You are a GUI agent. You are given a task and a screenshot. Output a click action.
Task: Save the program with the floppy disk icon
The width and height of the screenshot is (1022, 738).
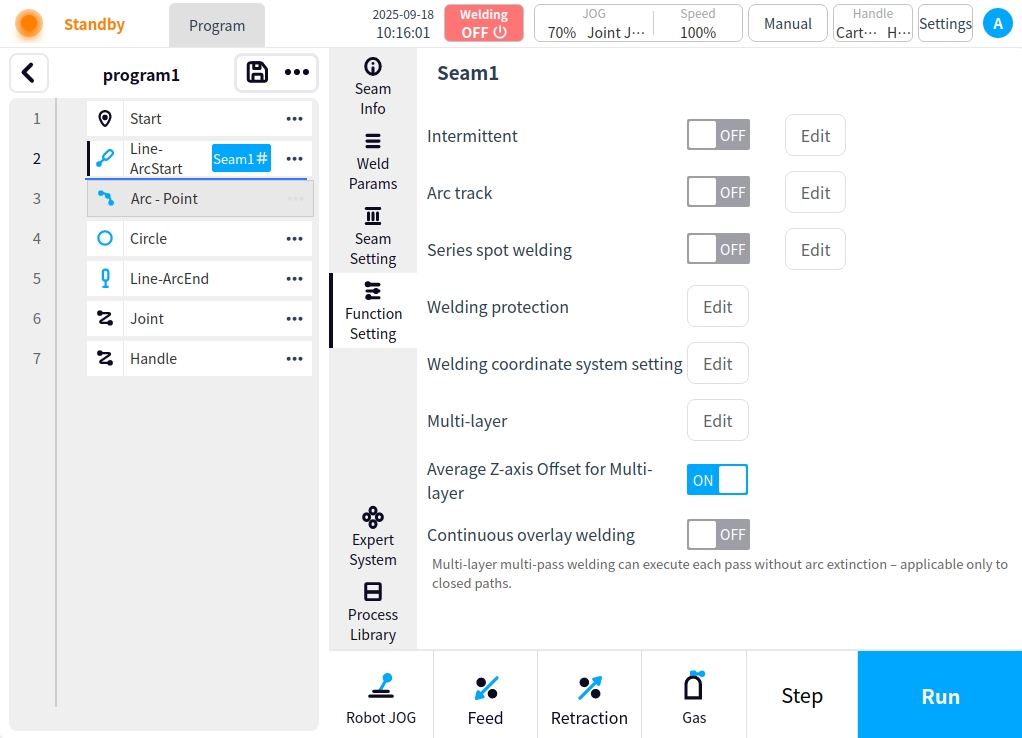tap(257, 73)
